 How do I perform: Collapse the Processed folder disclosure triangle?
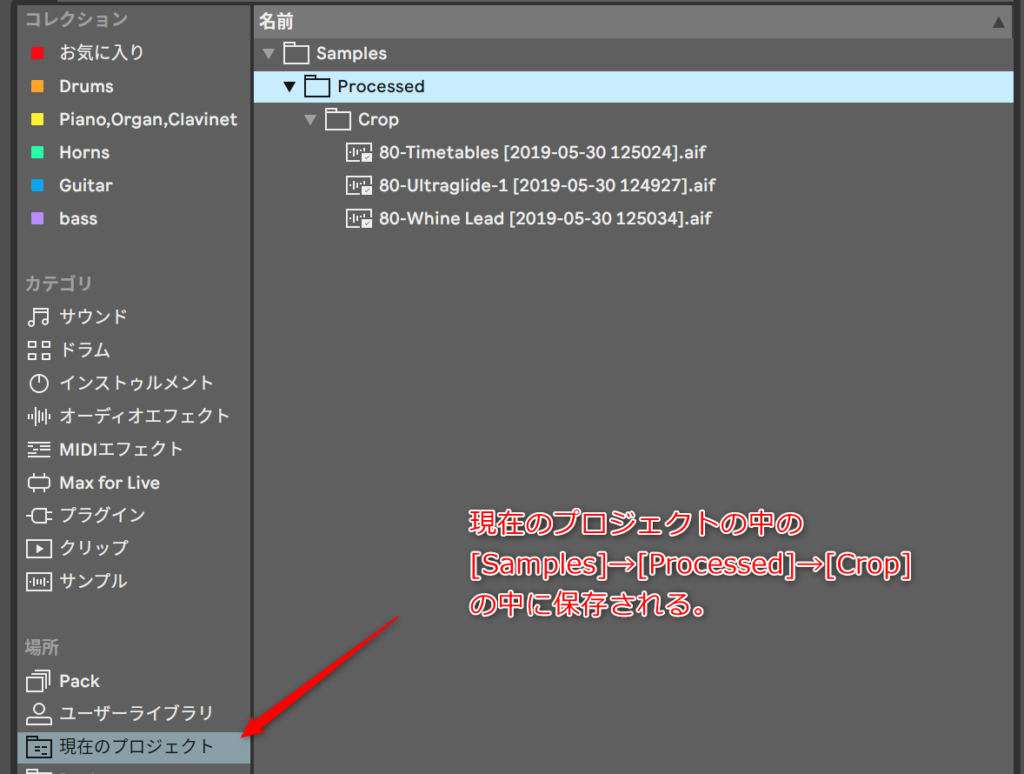point(289,87)
